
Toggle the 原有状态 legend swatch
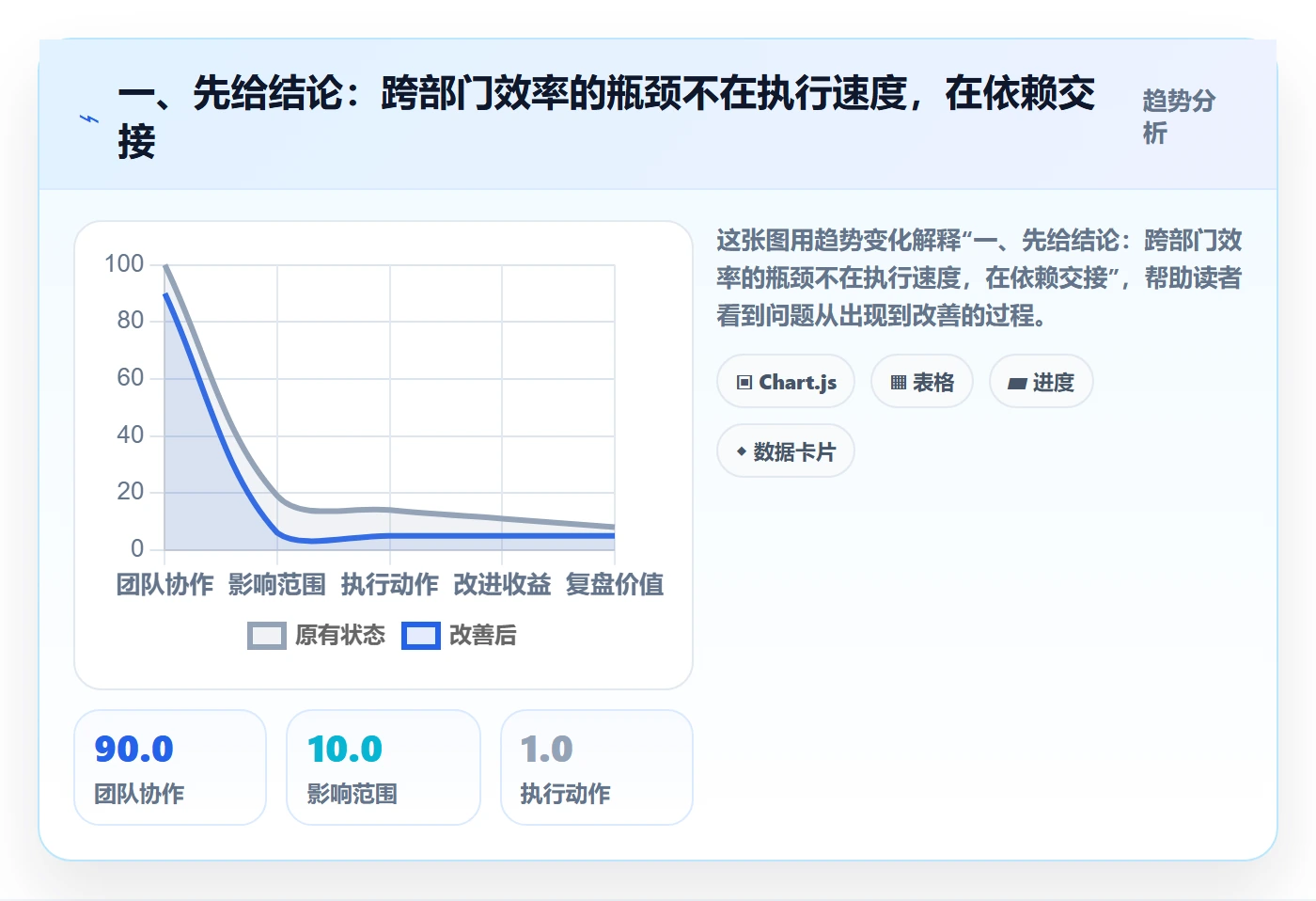click(x=267, y=636)
